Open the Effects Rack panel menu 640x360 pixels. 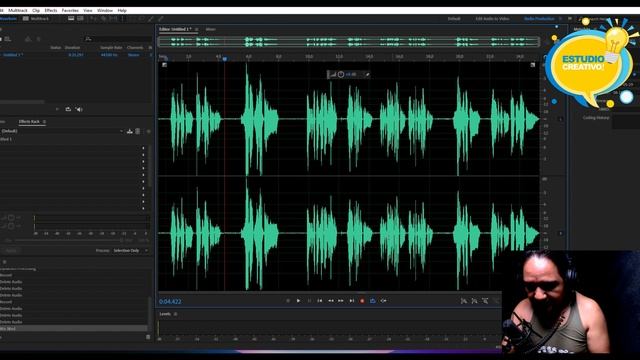click(44, 122)
